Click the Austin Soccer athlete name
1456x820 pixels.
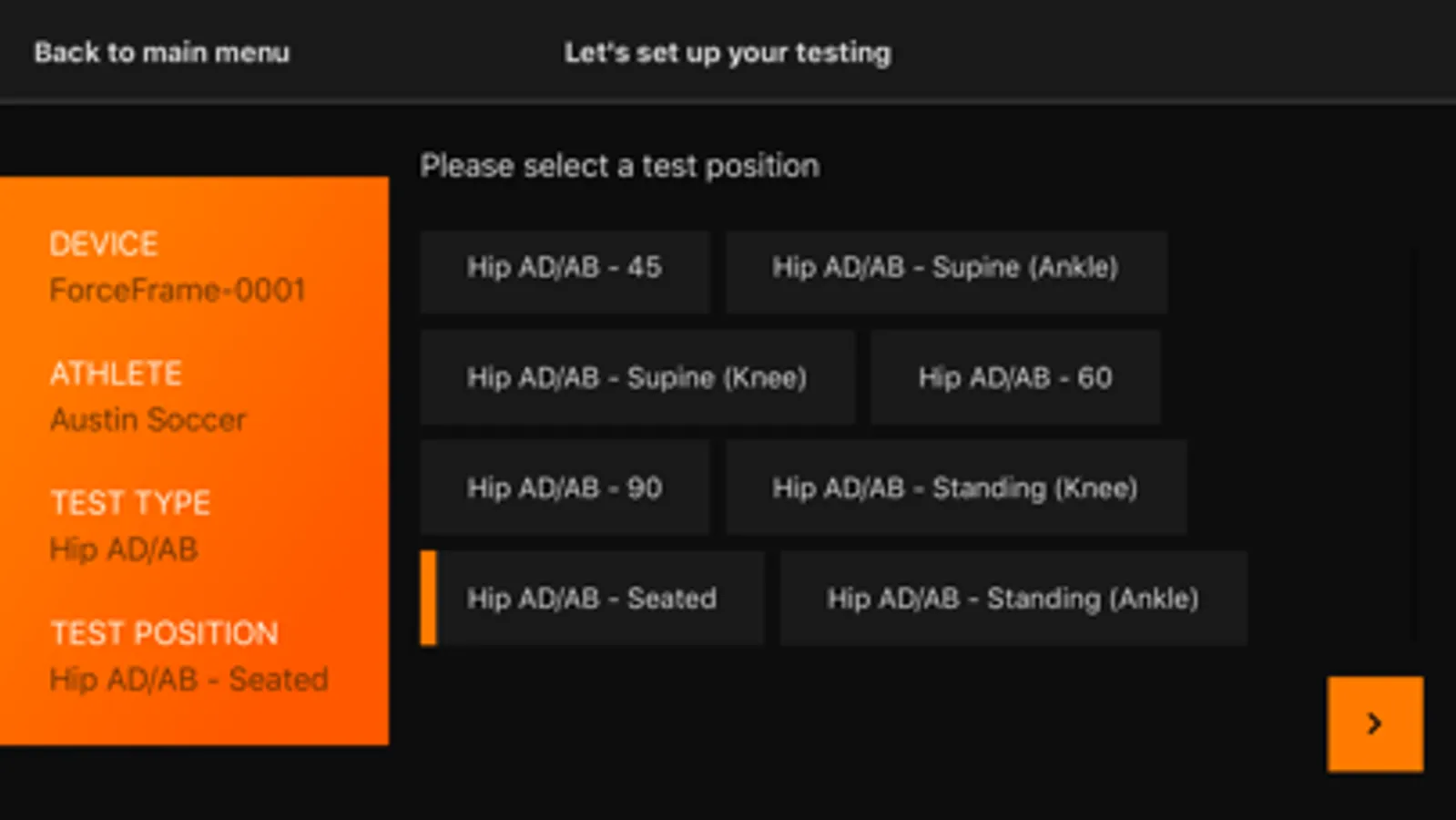pos(148,420)
